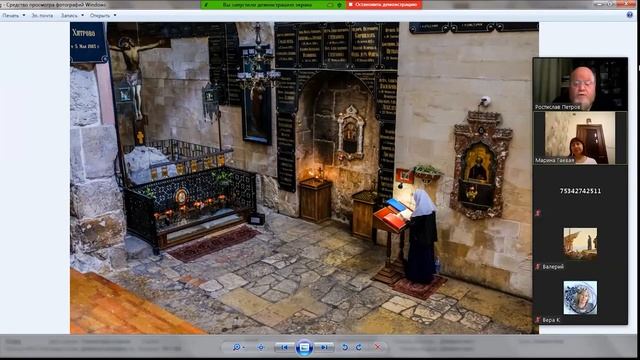Viewport: 640px width, 360px height.
Task: Stop screen sharing with the red button
Action: click(384, 4)
